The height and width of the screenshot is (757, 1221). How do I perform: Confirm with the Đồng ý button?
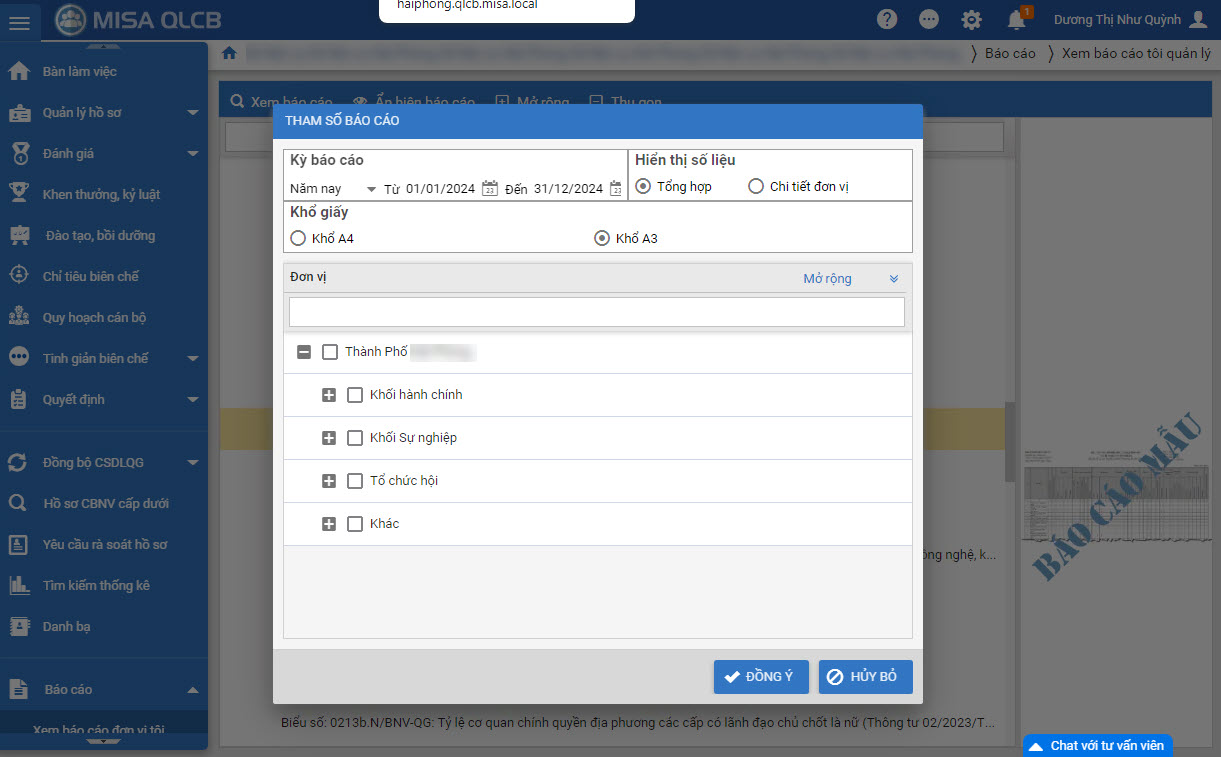[x=760, y=677]
